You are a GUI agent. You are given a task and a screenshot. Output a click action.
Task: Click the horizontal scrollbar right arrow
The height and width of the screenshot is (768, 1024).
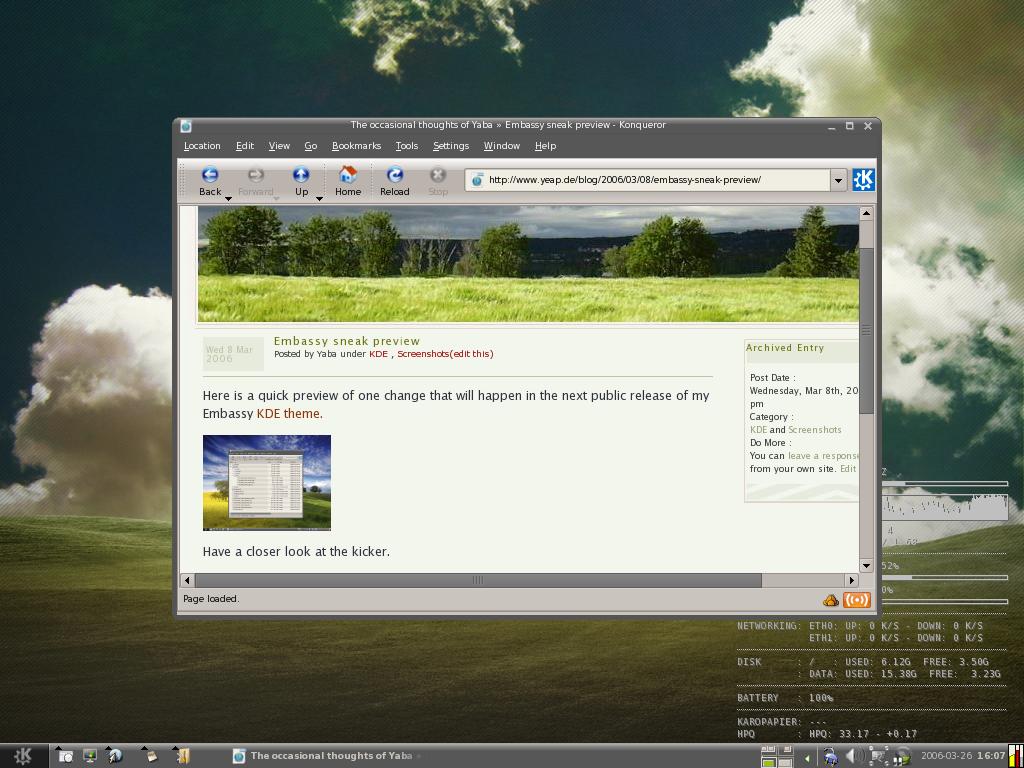click(851, 580)
